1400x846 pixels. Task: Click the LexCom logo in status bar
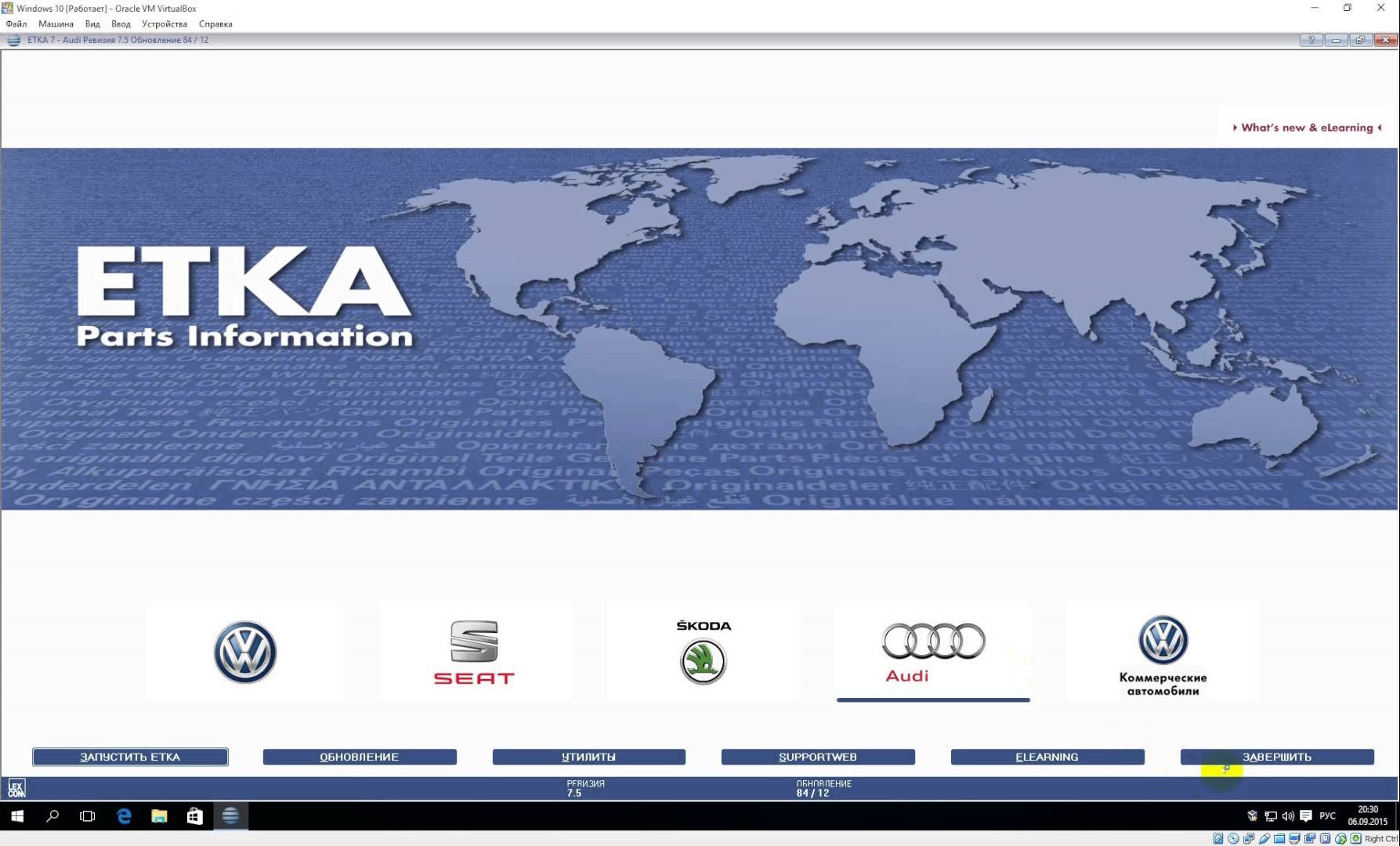pos(16,788)
